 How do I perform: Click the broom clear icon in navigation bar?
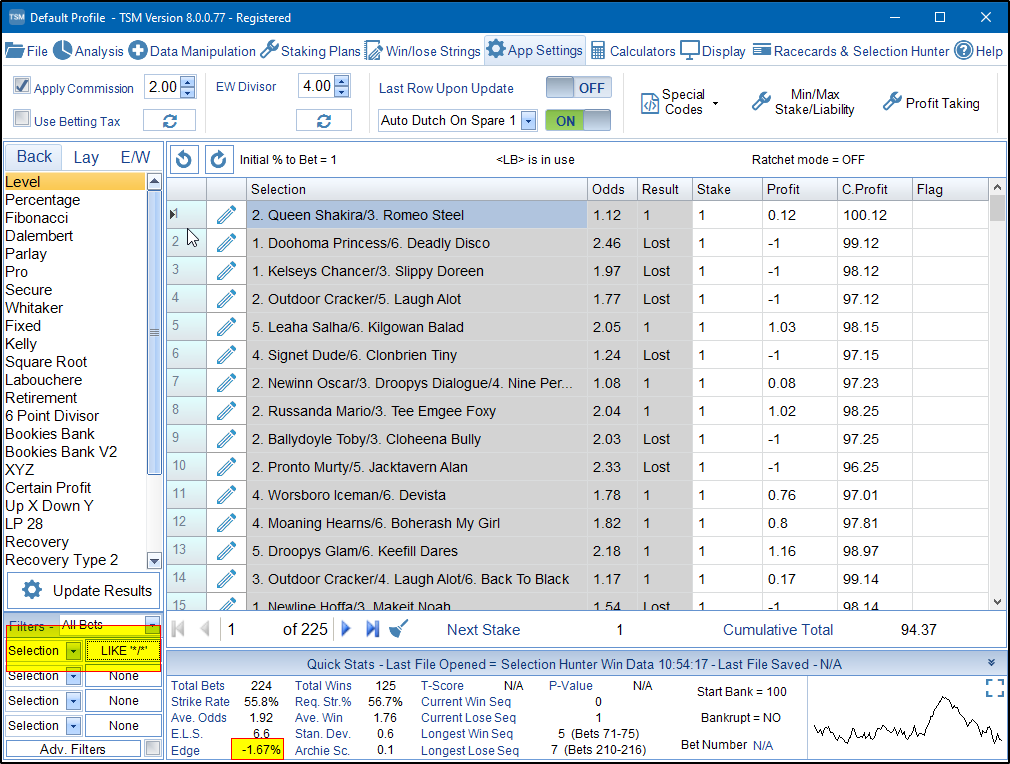[x=398, y=629]
